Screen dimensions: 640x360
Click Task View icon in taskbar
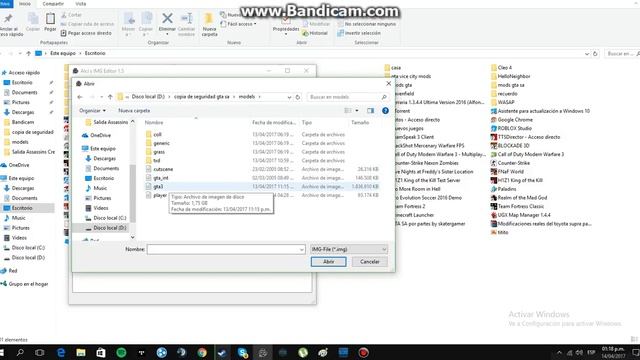click(40, 353)
